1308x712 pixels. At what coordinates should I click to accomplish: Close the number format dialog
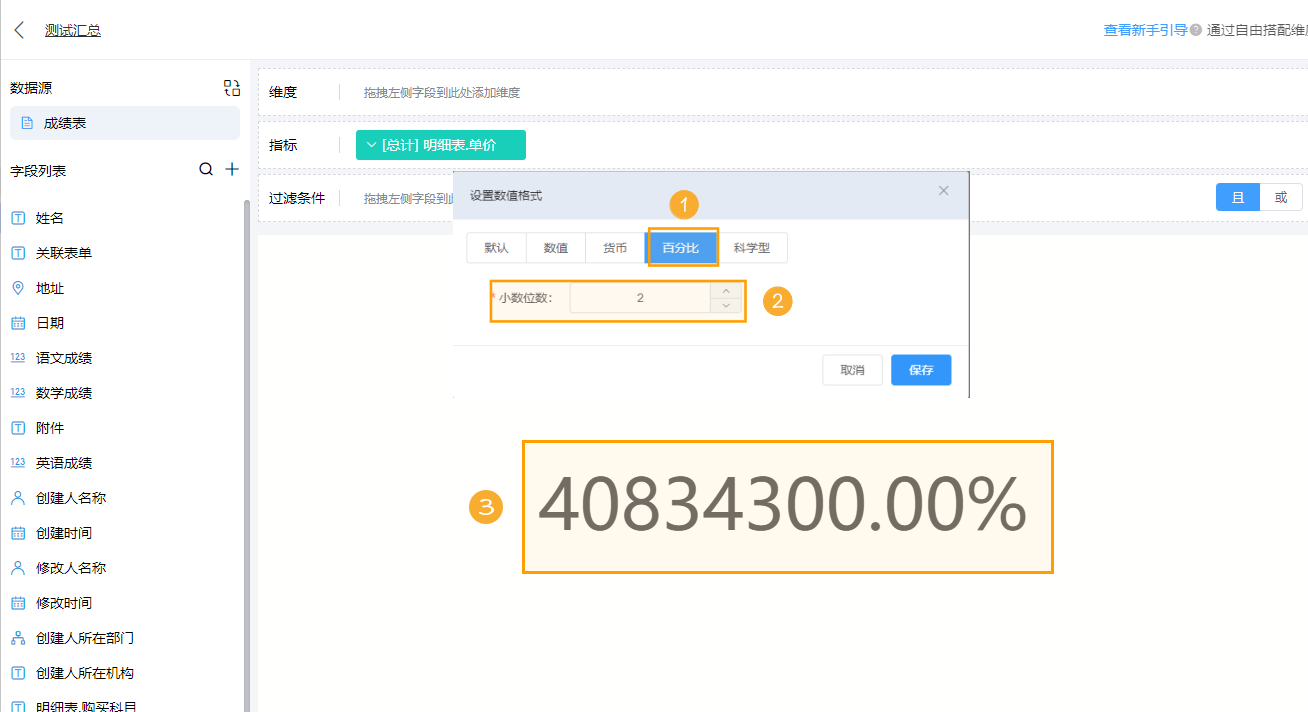point(943,191)
